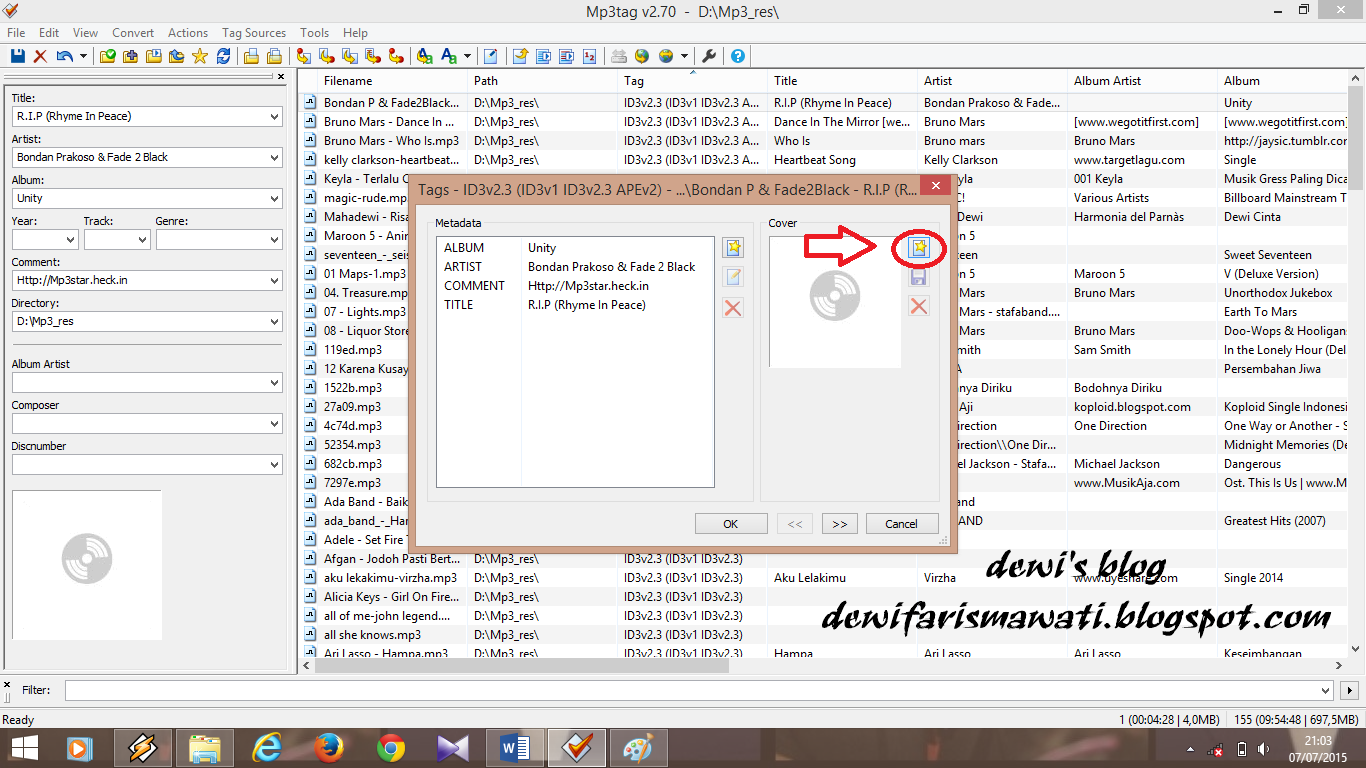This screenshot has height=768, width=1366.
Task: Open the Favorites star toolbar icon
Action: (x=199, y=56)
